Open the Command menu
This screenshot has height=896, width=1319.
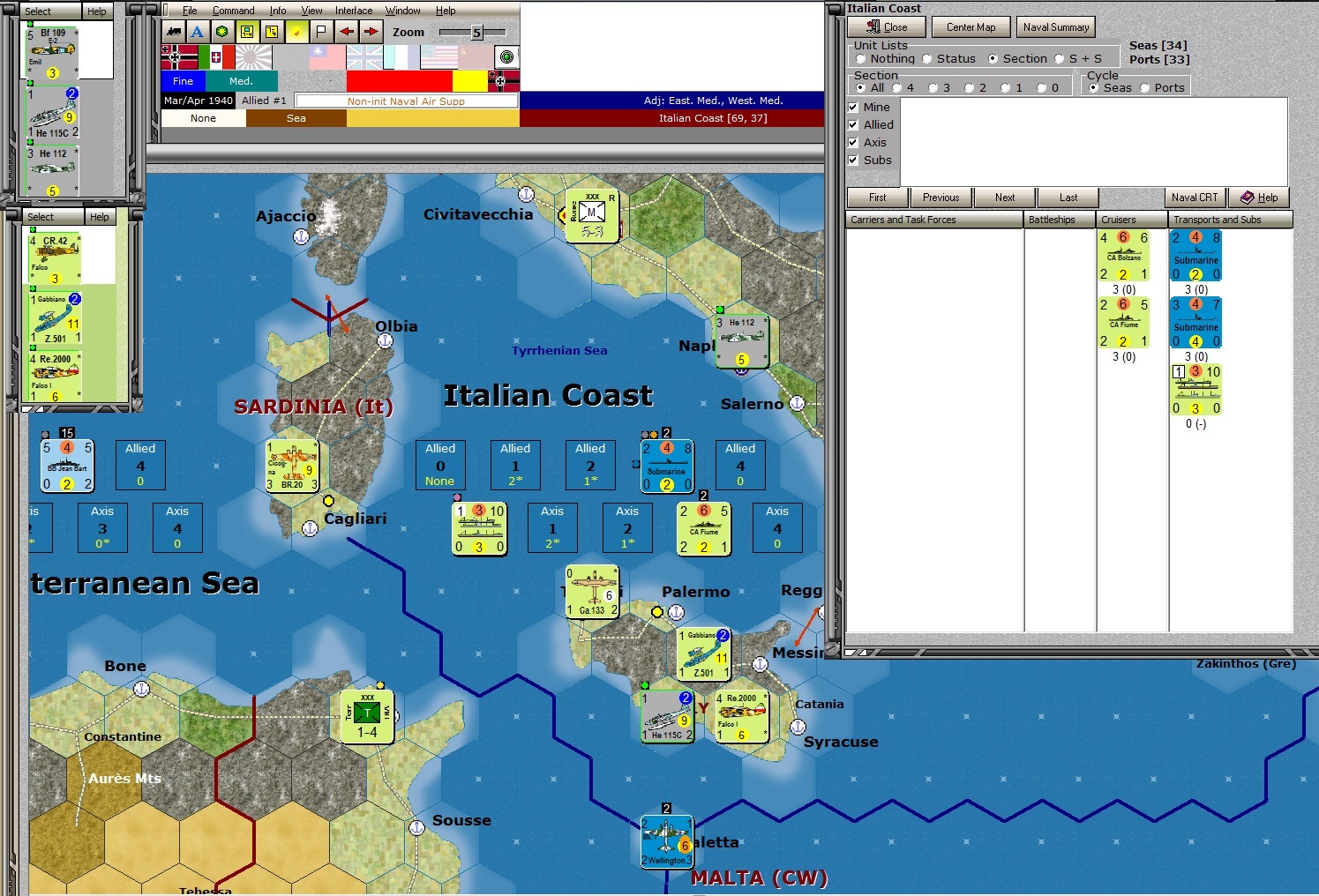(x=233, y=11)
